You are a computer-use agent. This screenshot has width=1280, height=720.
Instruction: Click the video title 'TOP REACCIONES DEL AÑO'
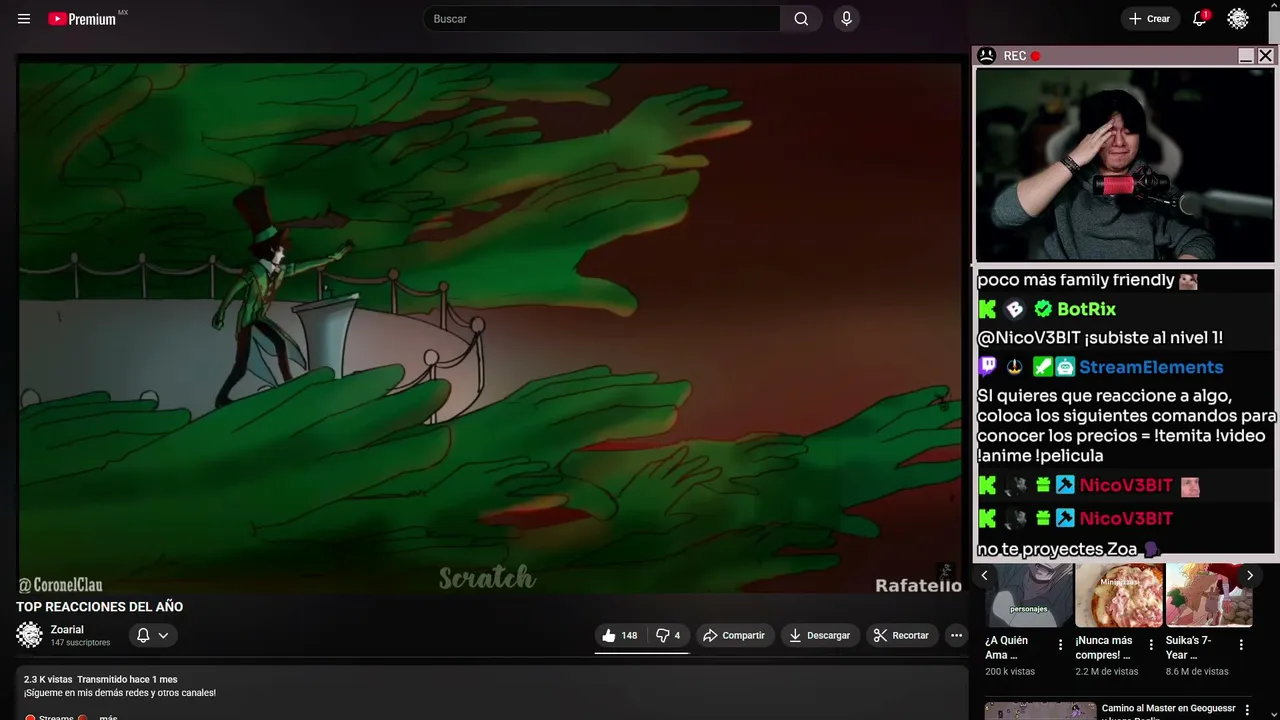99,607
